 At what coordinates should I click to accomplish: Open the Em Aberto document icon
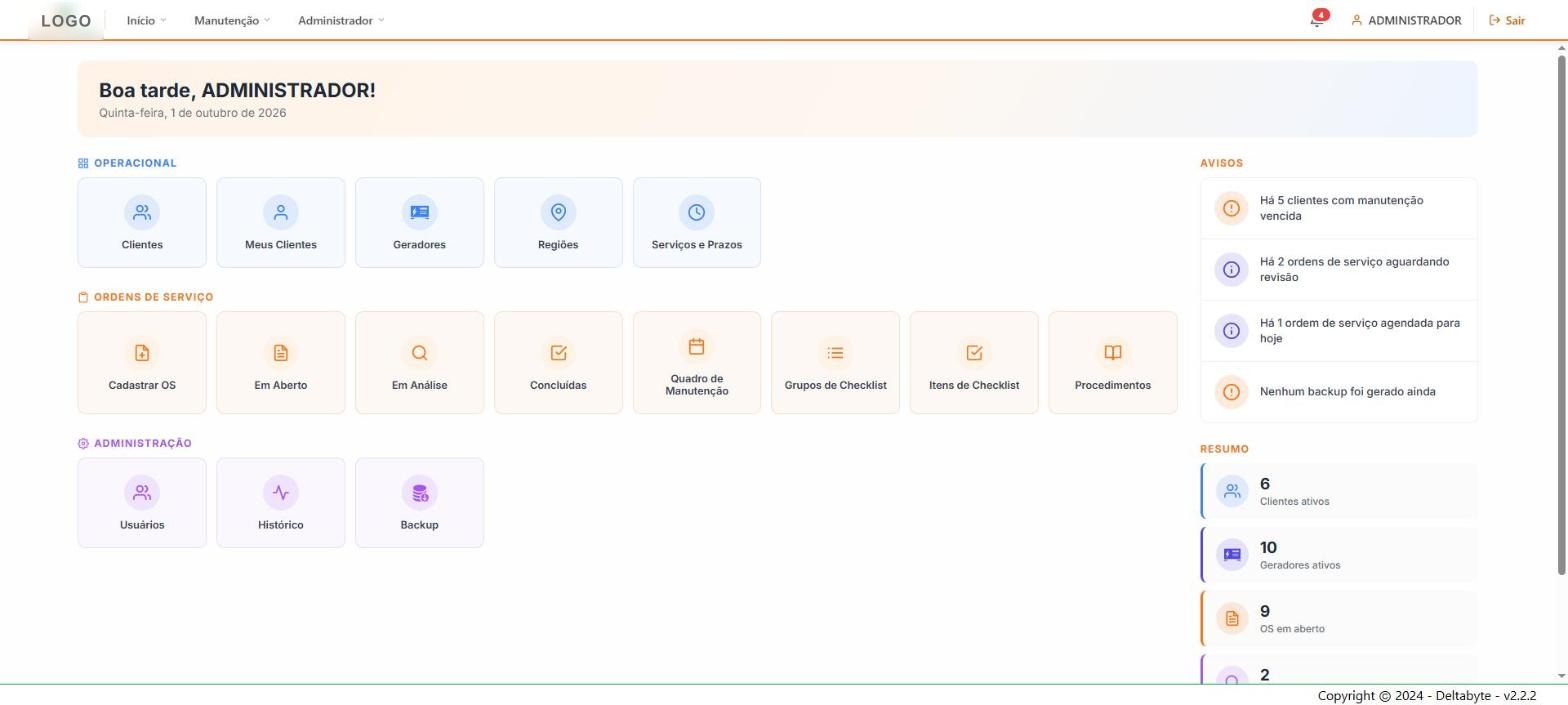click(x=281, y=353)
